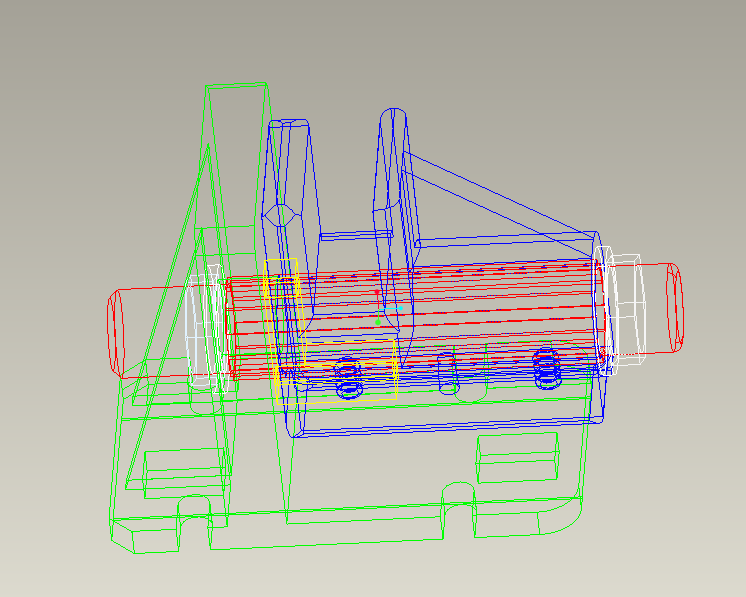This screenshot has width=746, height=597.
Task: Select the green rectangular pocket at lower left
Action: click(x=184, y=473)
